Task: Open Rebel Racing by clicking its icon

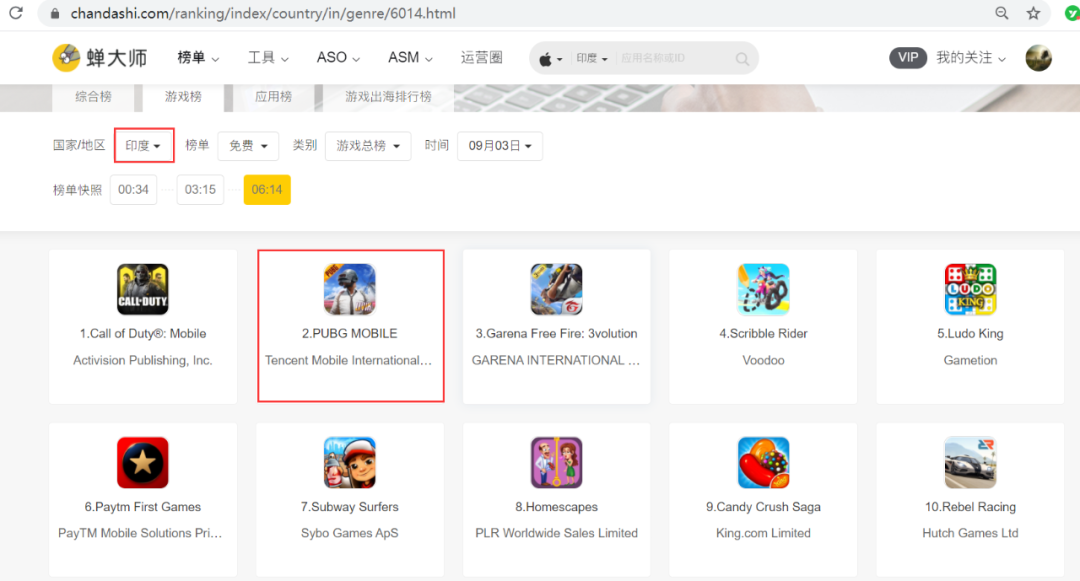Action: [970, 462]
